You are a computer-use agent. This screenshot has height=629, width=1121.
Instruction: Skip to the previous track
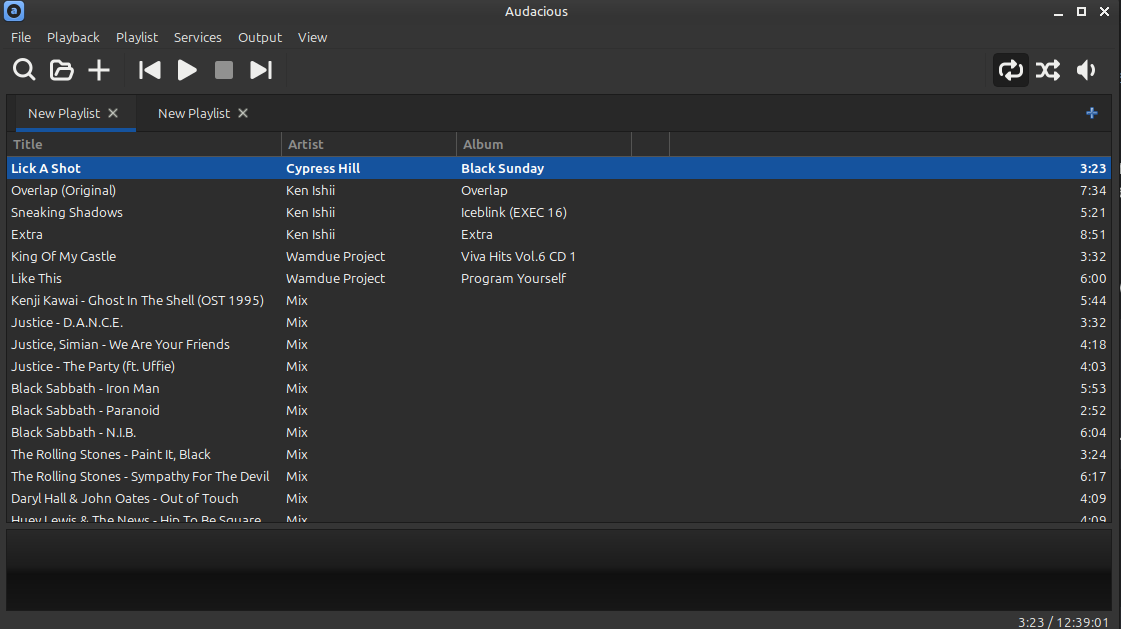(x=149, y=70)
